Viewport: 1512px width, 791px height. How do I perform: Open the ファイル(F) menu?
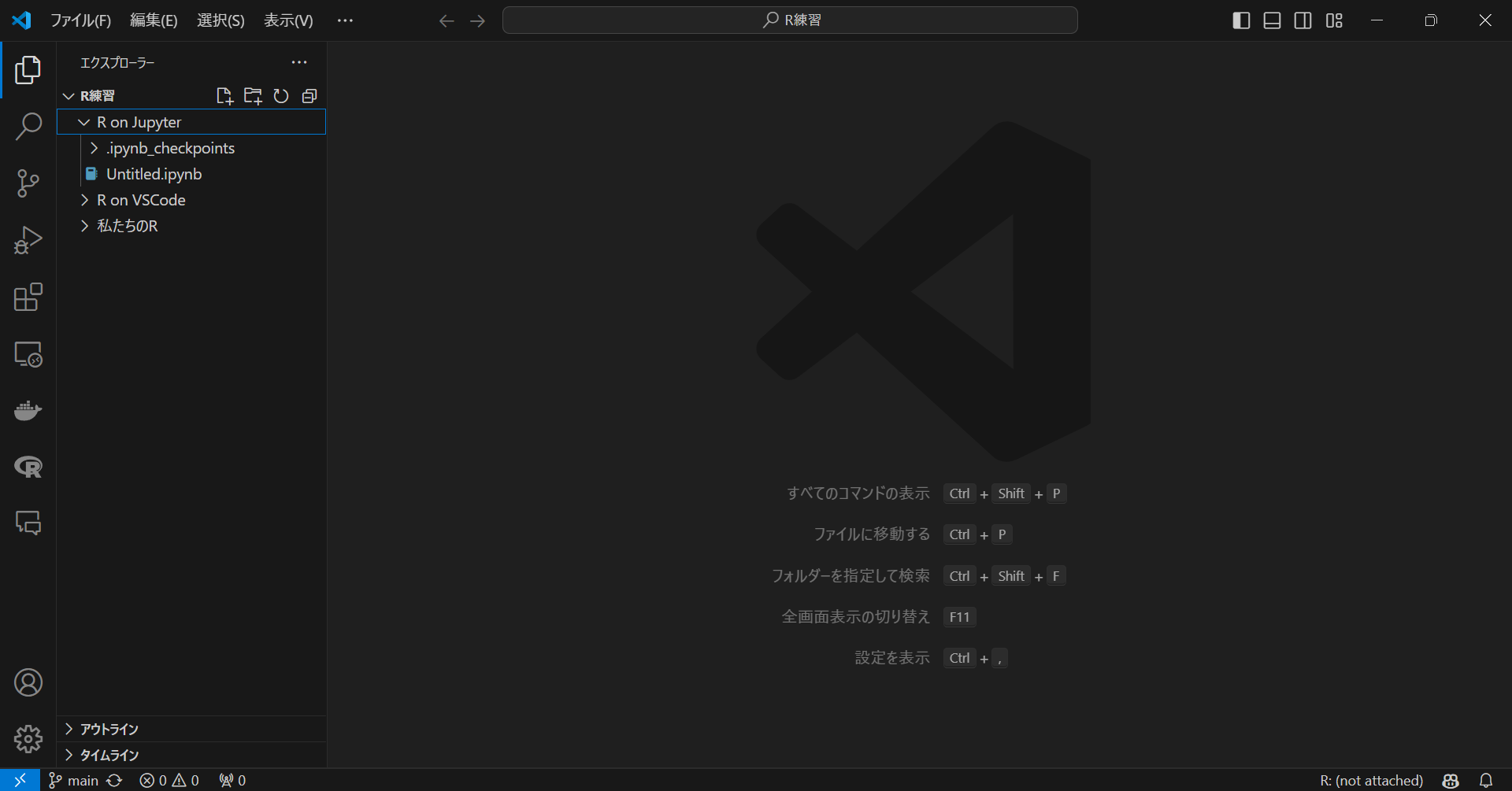pyautogui.click(x=80, y=20)
